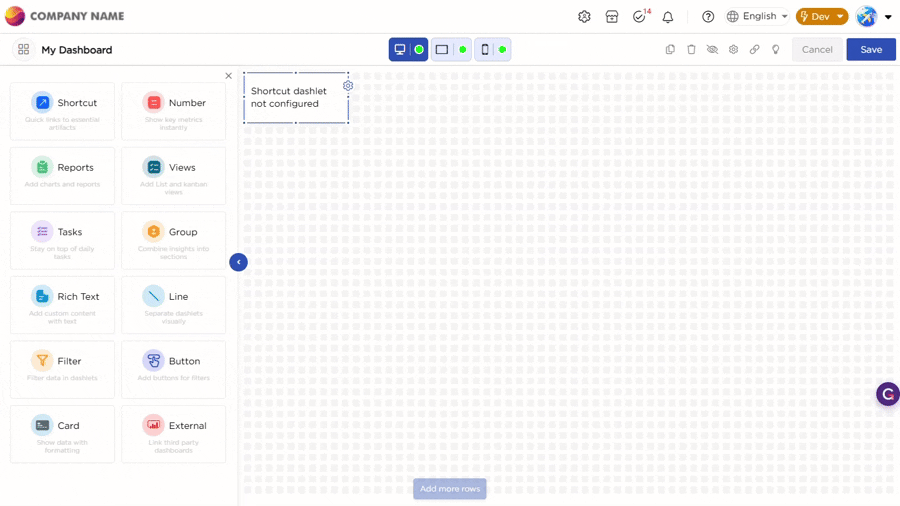900x506 pixels.
Task: Pick the Filter dashlet icon
Action: click(x=42, y=361)
